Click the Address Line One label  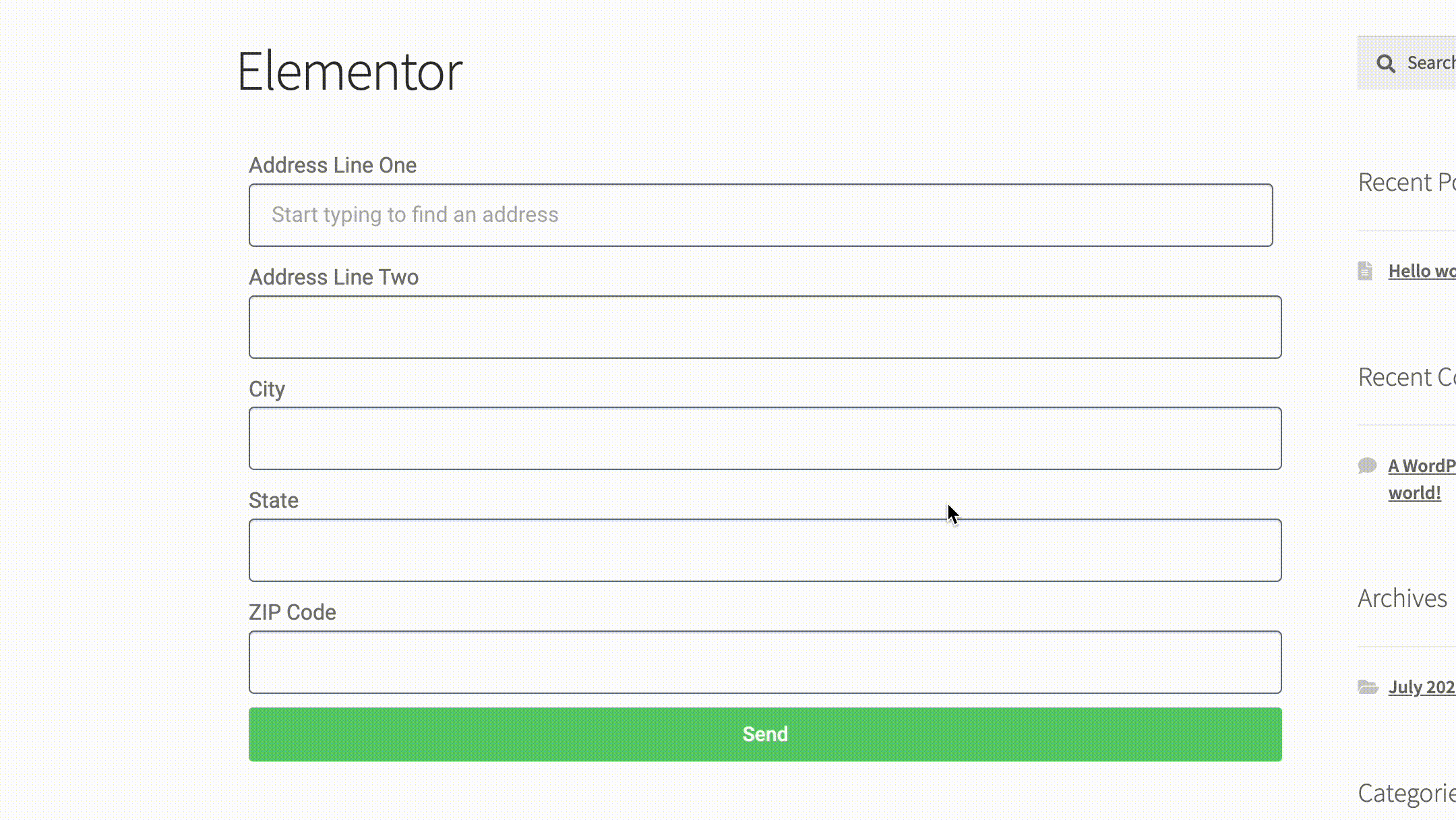[333, 165]
